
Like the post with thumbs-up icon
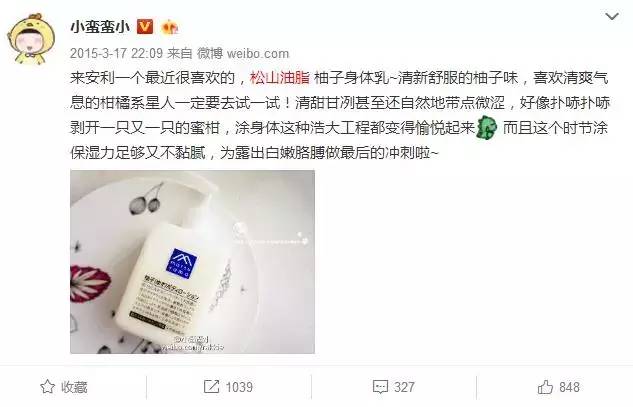[545, 387]
